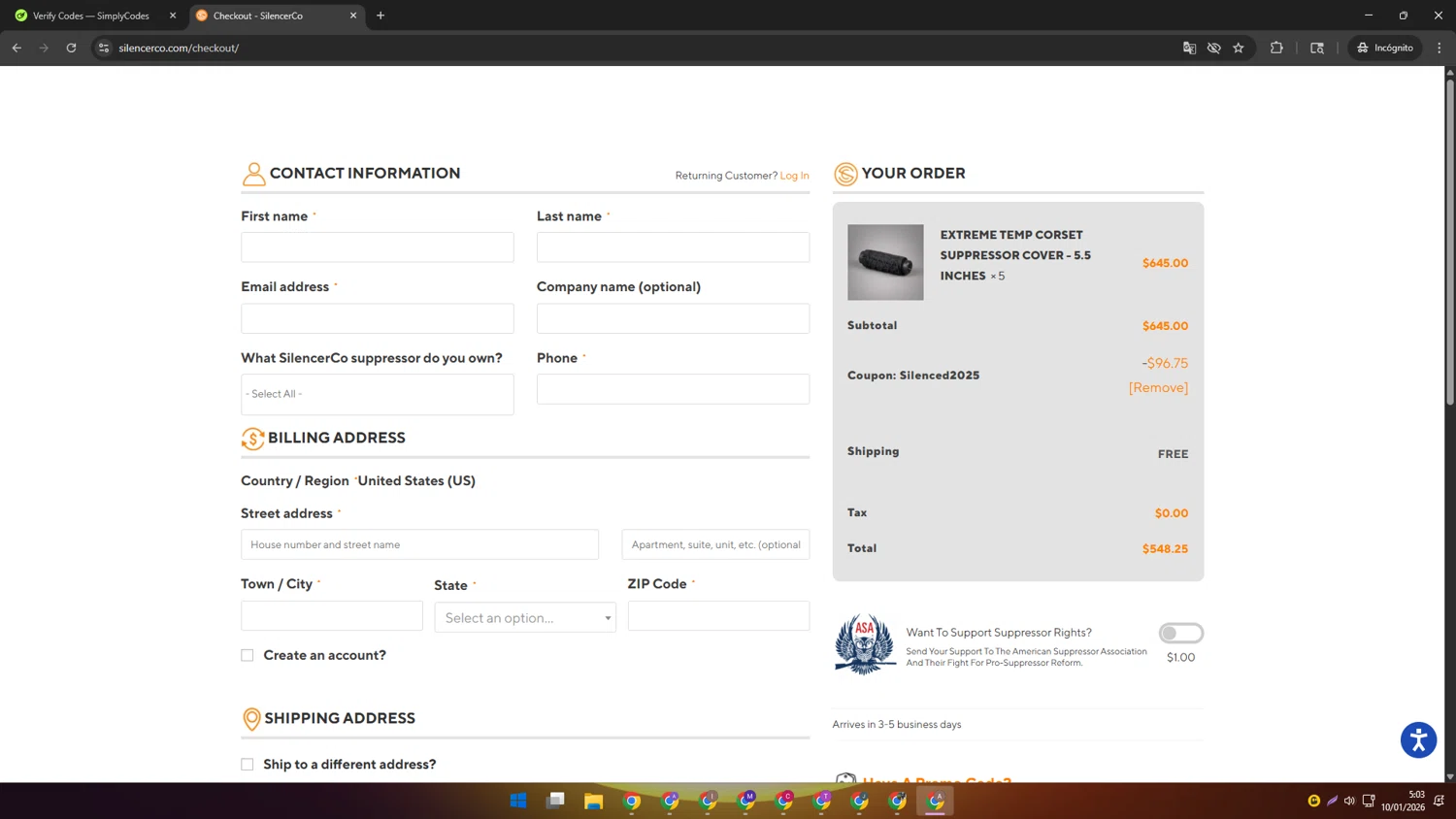Click the Company name optional field

pos(673,318)
